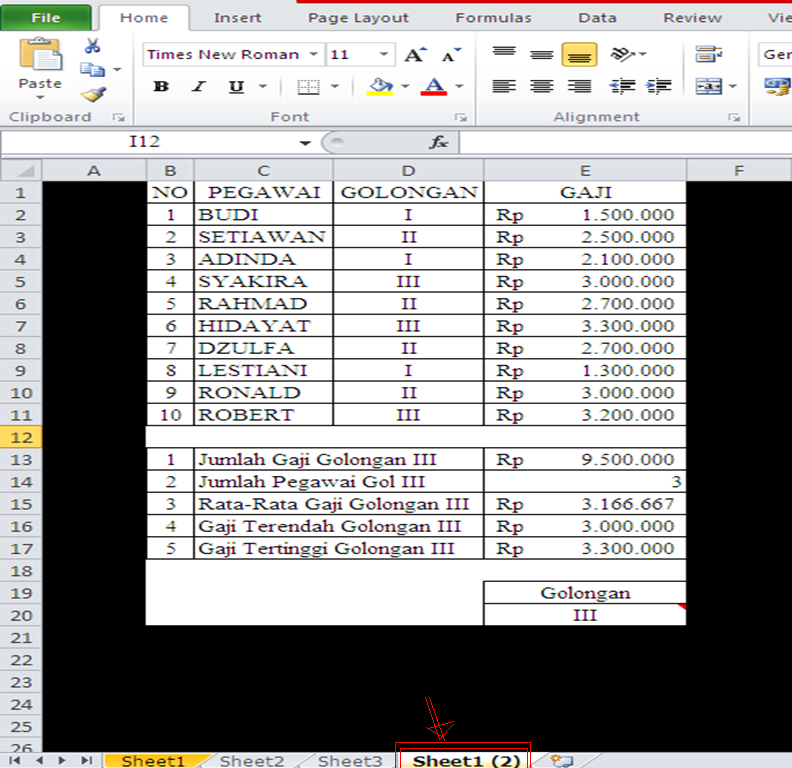Go to last sheet navigation arrow
This screenshot has height=768, width=792.
coord(86,760)
